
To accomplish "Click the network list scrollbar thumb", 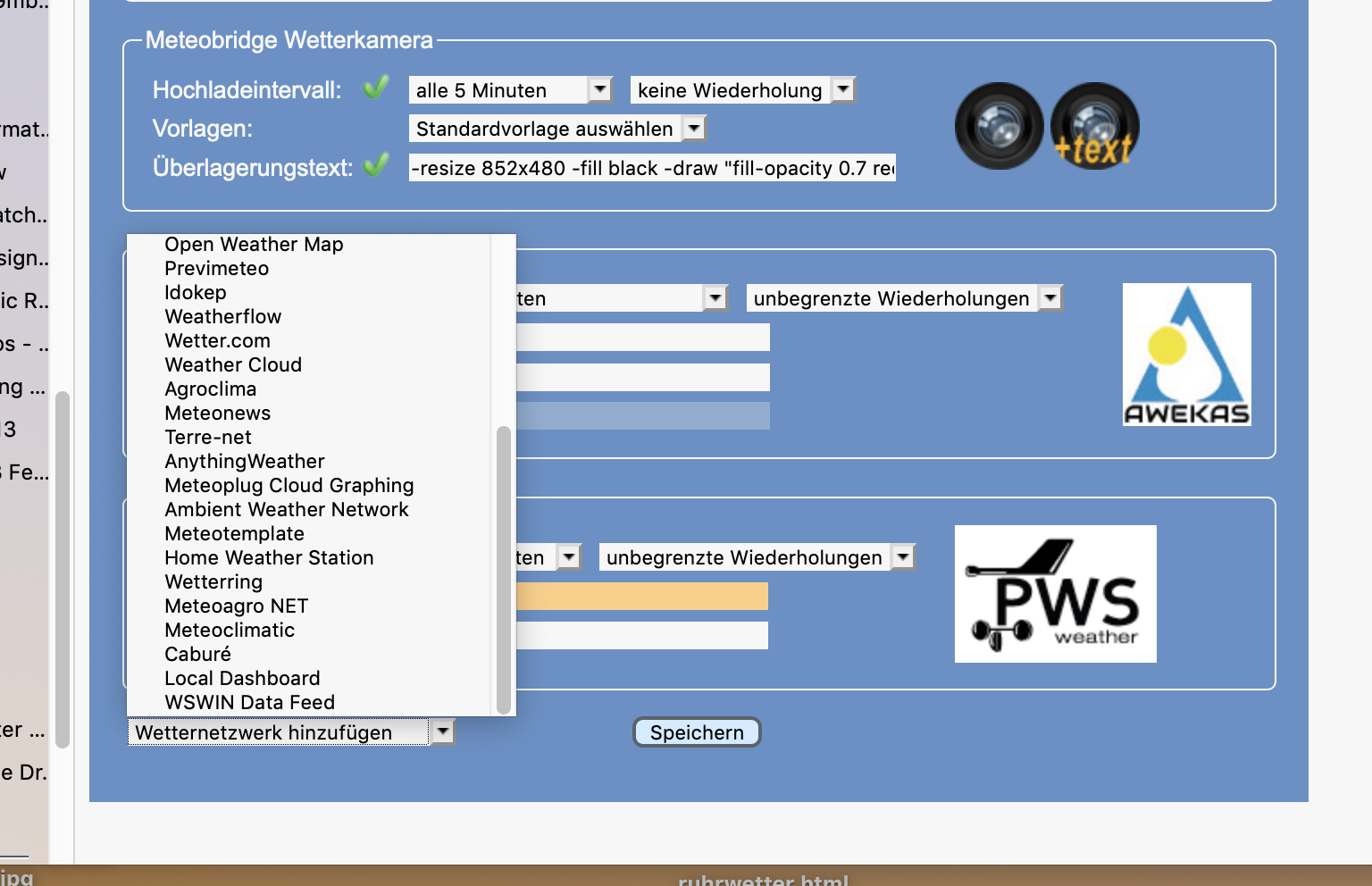I will click(503, 570).
